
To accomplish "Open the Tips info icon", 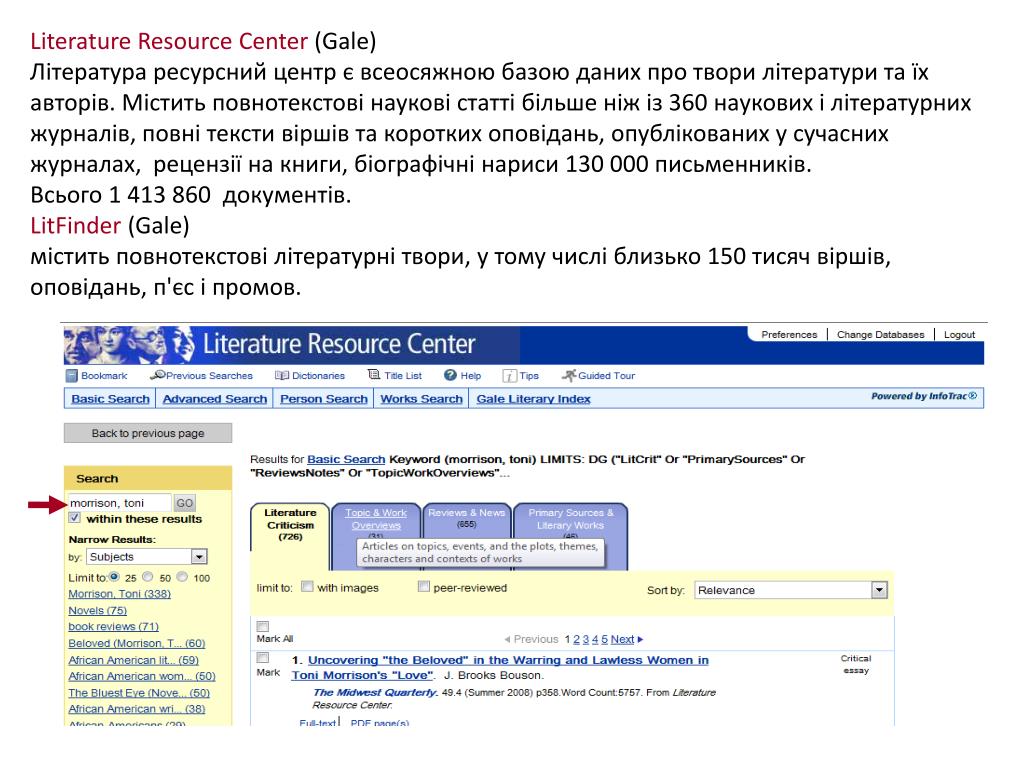I will tap(509, 376).
